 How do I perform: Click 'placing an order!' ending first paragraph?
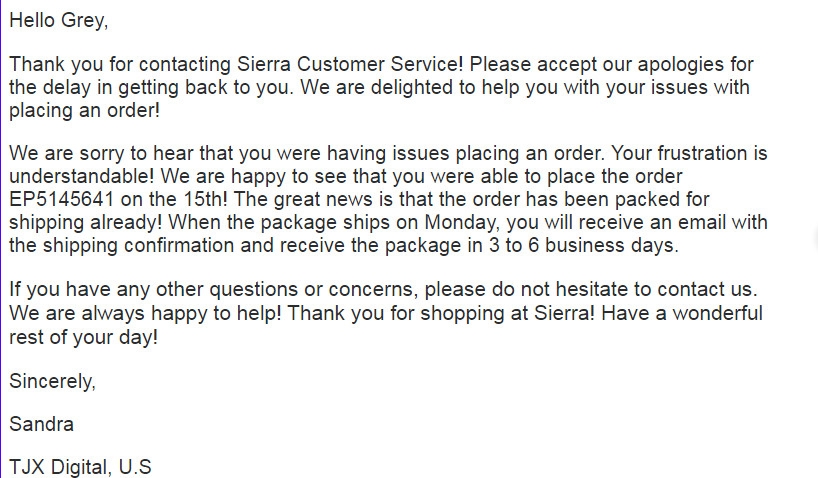tap(85, 111)
